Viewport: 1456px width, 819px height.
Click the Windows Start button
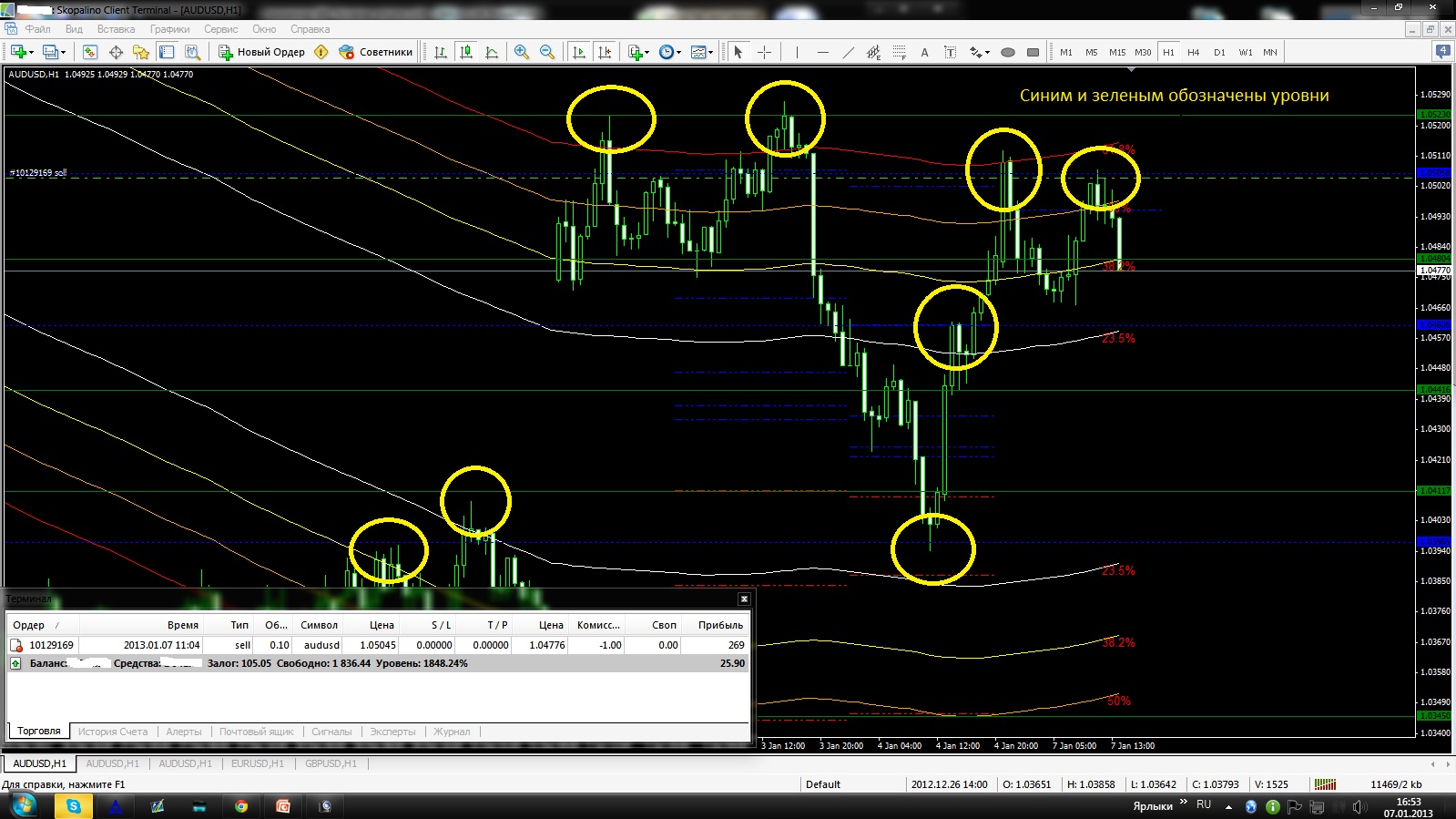click(23, 806)
